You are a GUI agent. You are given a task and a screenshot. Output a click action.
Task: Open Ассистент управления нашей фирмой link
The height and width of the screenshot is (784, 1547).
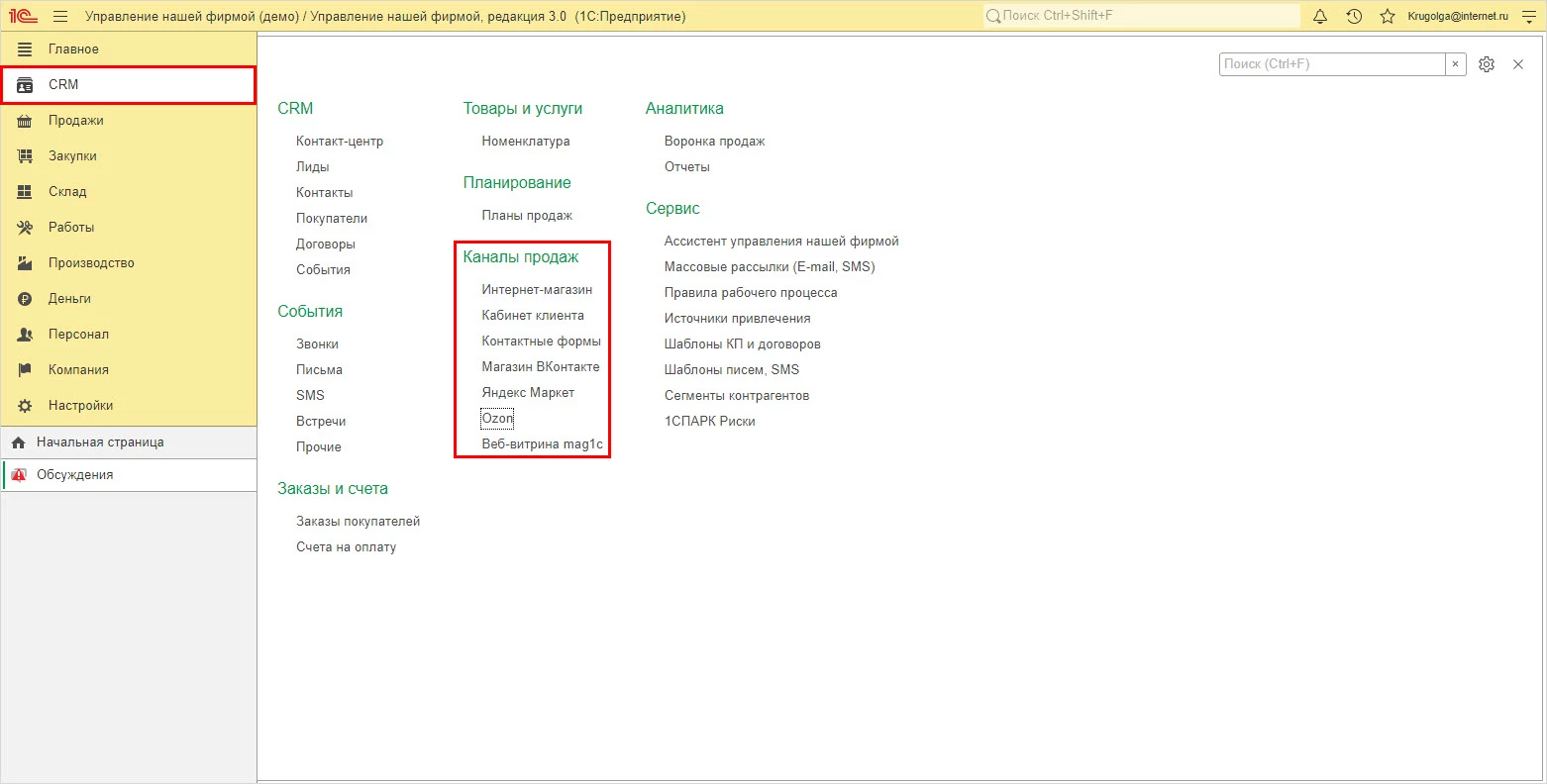(781, 242)
